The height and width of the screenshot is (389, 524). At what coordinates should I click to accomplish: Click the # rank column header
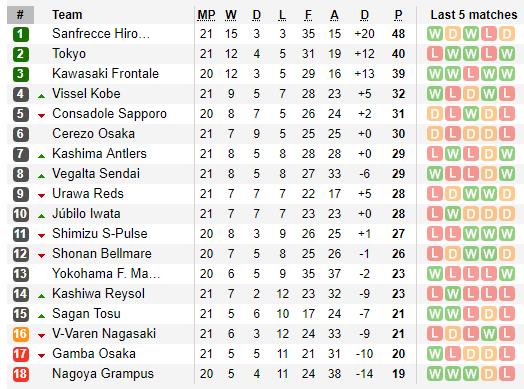tap(20, 15)
